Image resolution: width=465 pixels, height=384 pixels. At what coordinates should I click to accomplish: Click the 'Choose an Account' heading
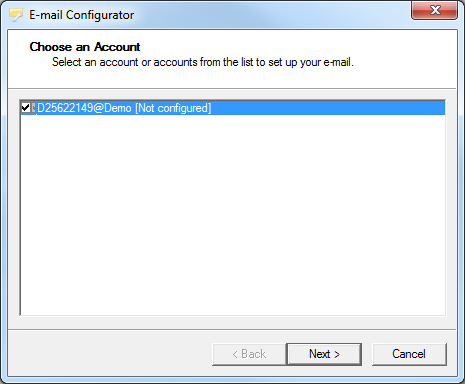click(85, 47)
